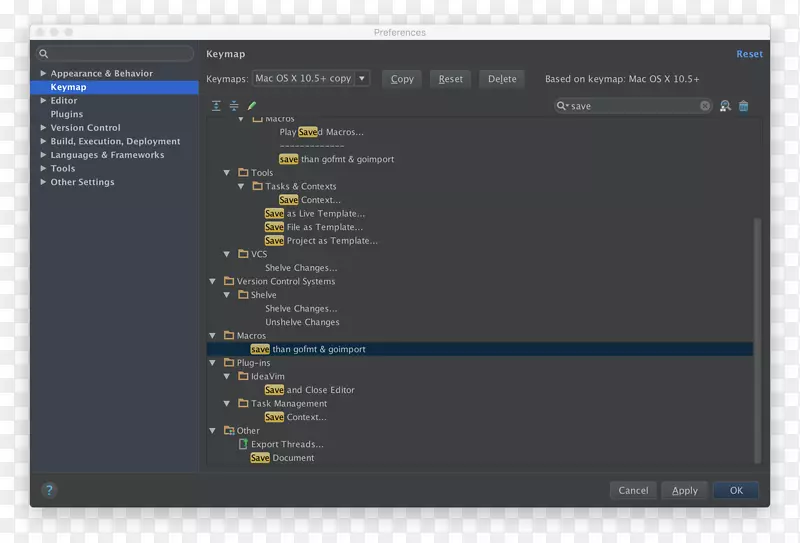This screenshot has height=543, width=800.
Task: Click the keymap search field containing 'save'
Action: tap(633, 106)
